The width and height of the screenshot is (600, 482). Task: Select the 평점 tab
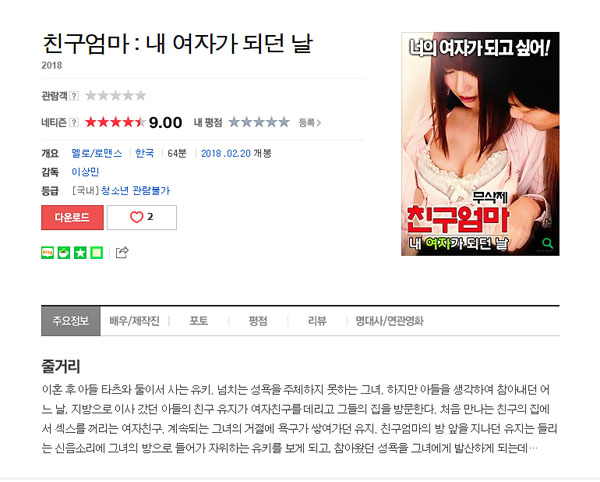point(258,321)
